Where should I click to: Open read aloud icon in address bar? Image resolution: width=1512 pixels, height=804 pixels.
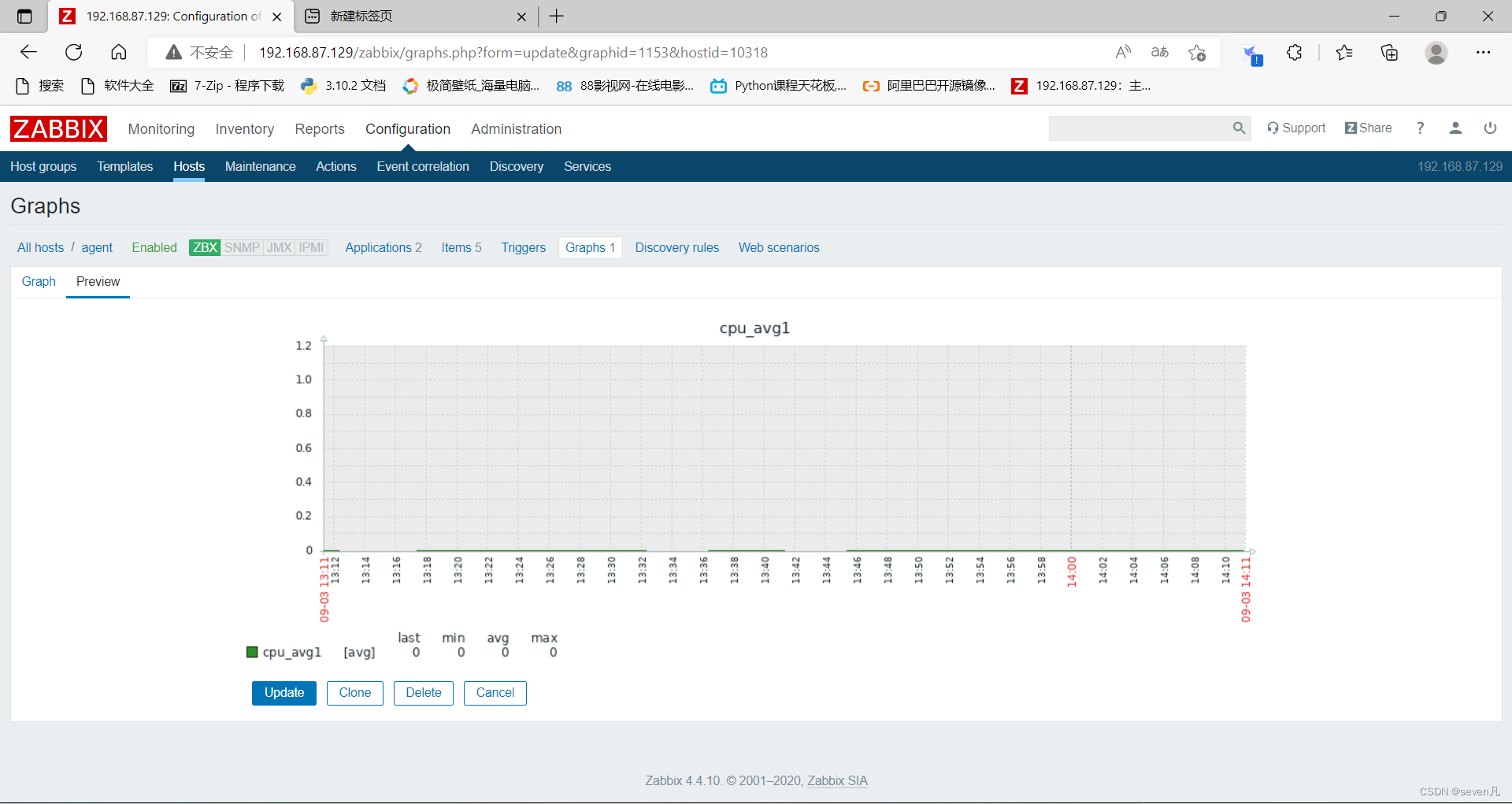[x=1124, y=53]
